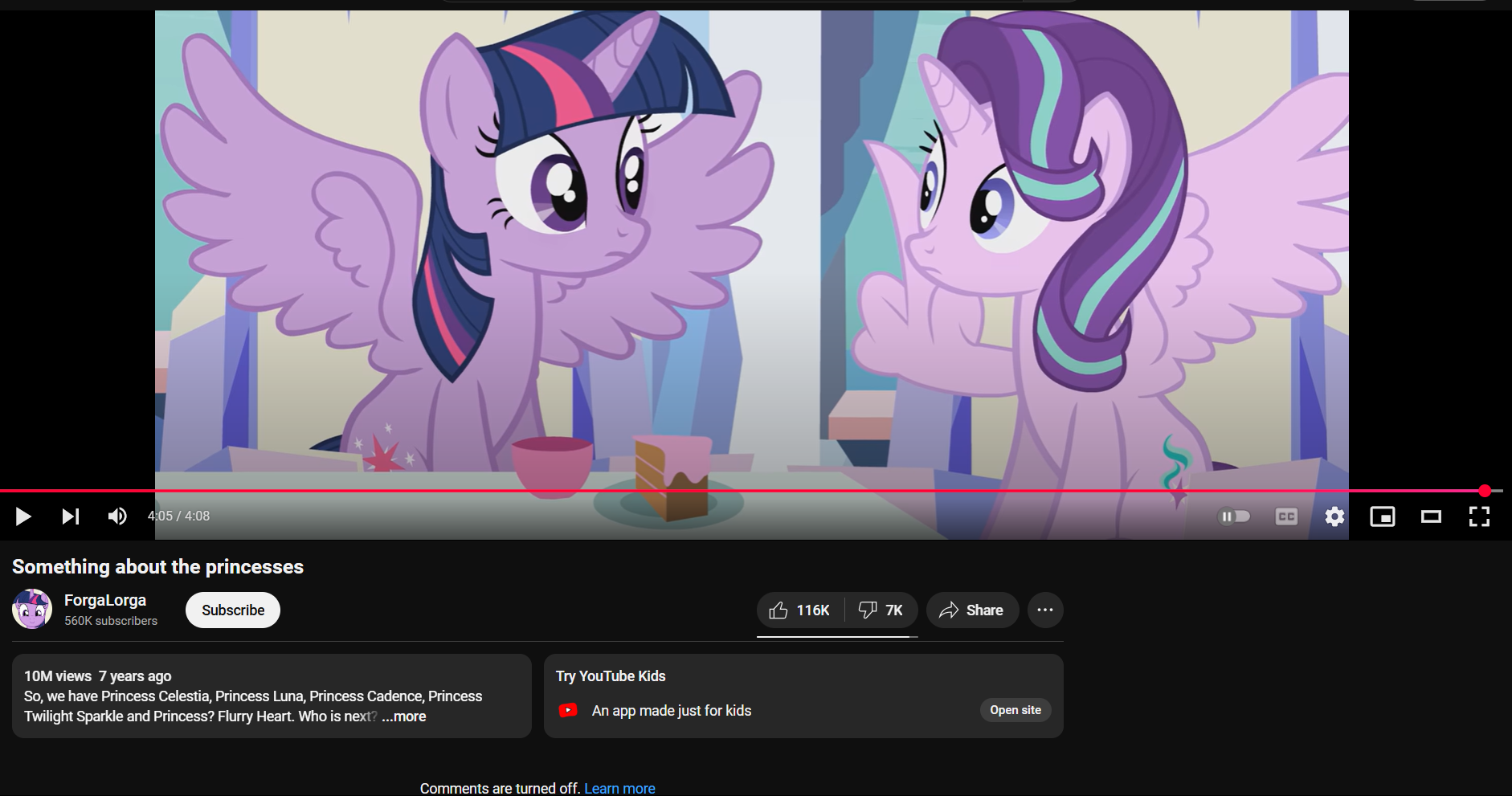This screenshot has width=1512, height=796.
Task: Skip to the next video
Action: pyautogui.click(x=71, y=516)
